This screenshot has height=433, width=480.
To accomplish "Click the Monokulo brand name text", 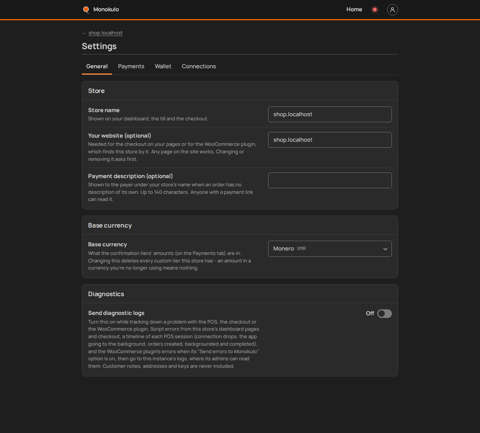I will pos(106,10).
